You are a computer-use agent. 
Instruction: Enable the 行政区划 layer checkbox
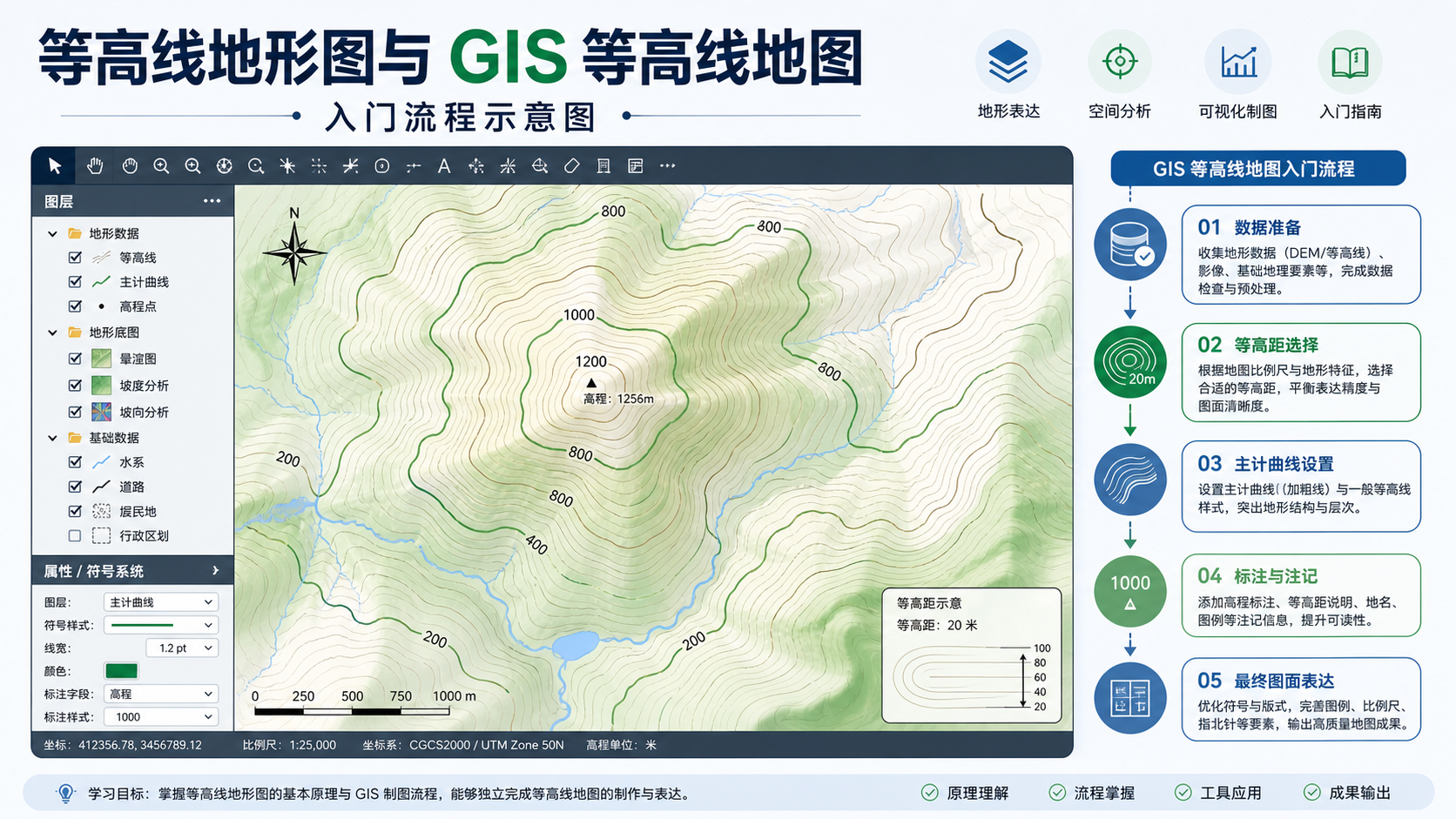[x=75, y=536]
